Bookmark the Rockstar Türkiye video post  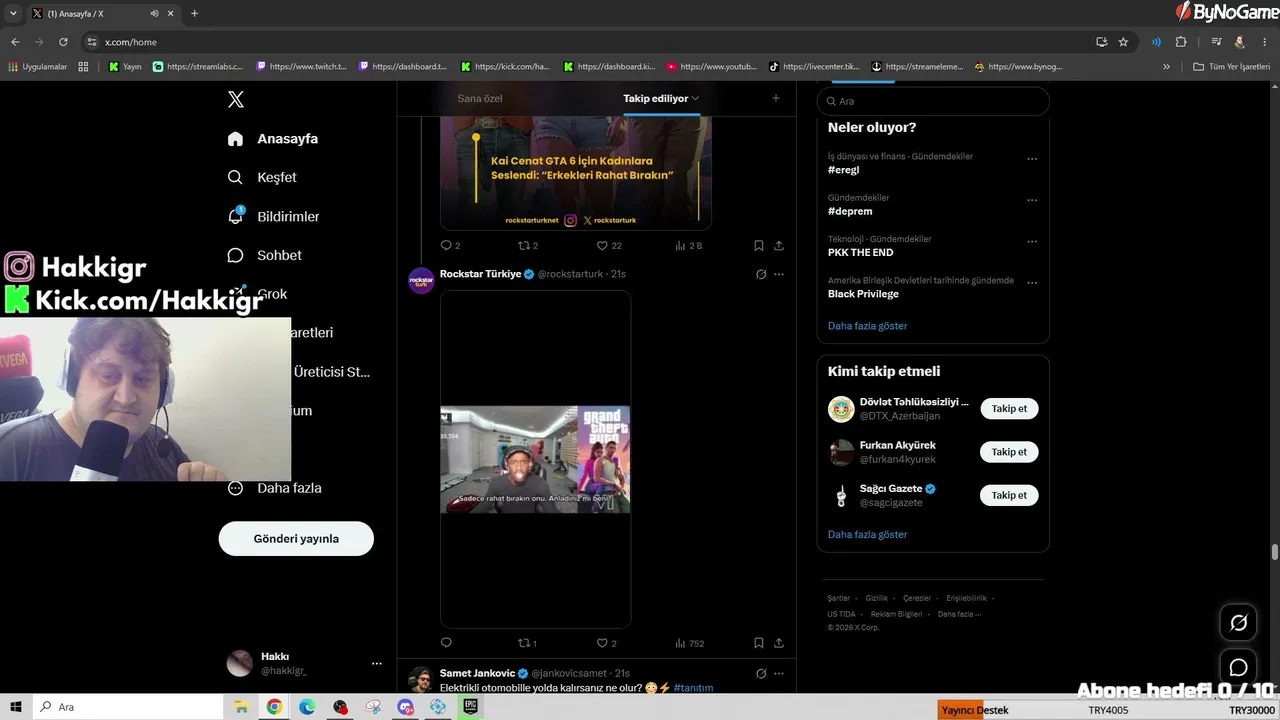pyautogui.click(x=759, y=643)
